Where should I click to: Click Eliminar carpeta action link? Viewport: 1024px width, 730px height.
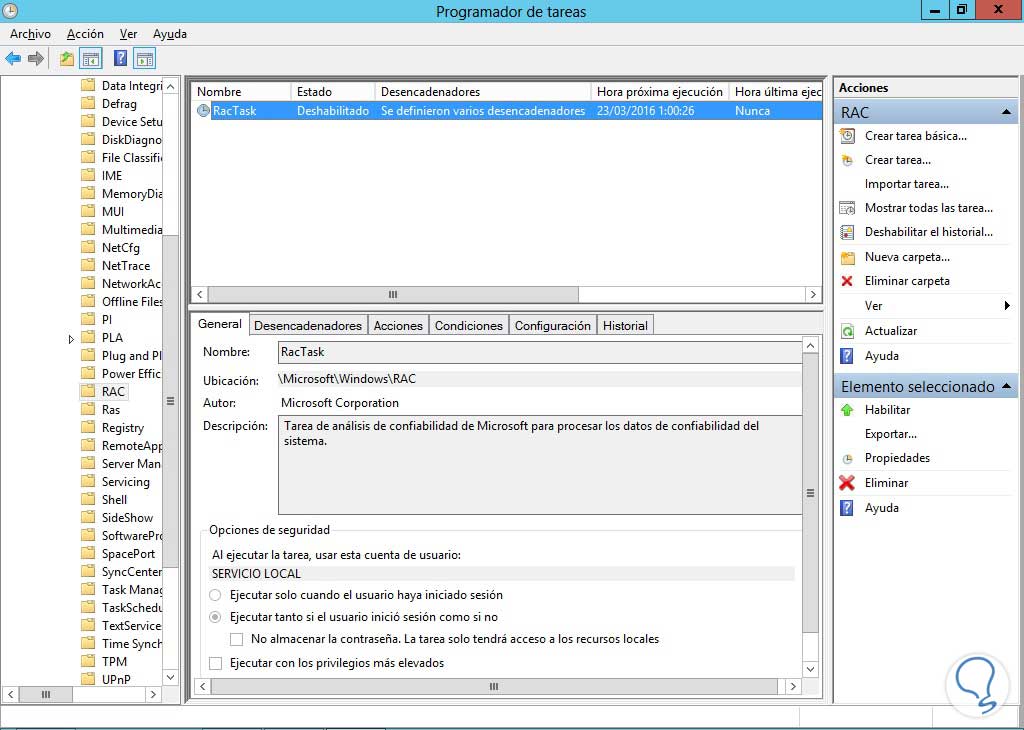907,281
